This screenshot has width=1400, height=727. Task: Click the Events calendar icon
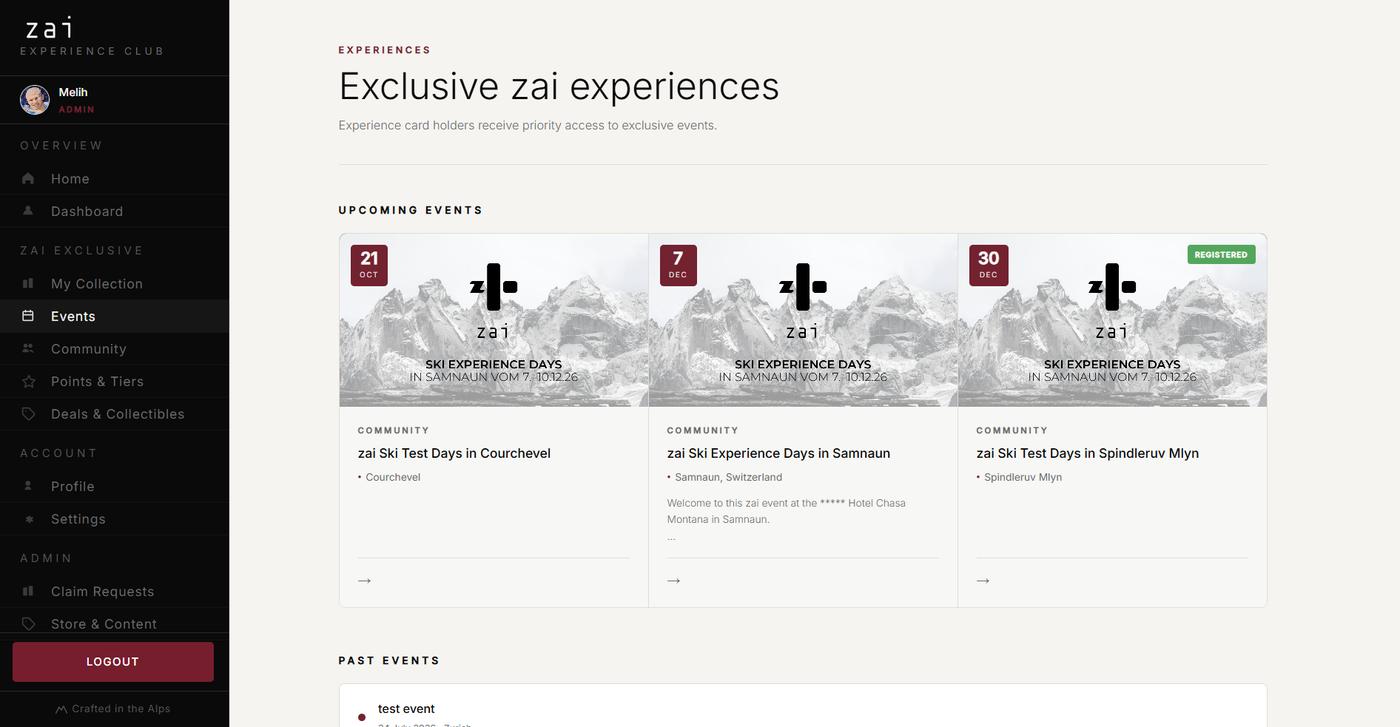[x=28, y=316]
